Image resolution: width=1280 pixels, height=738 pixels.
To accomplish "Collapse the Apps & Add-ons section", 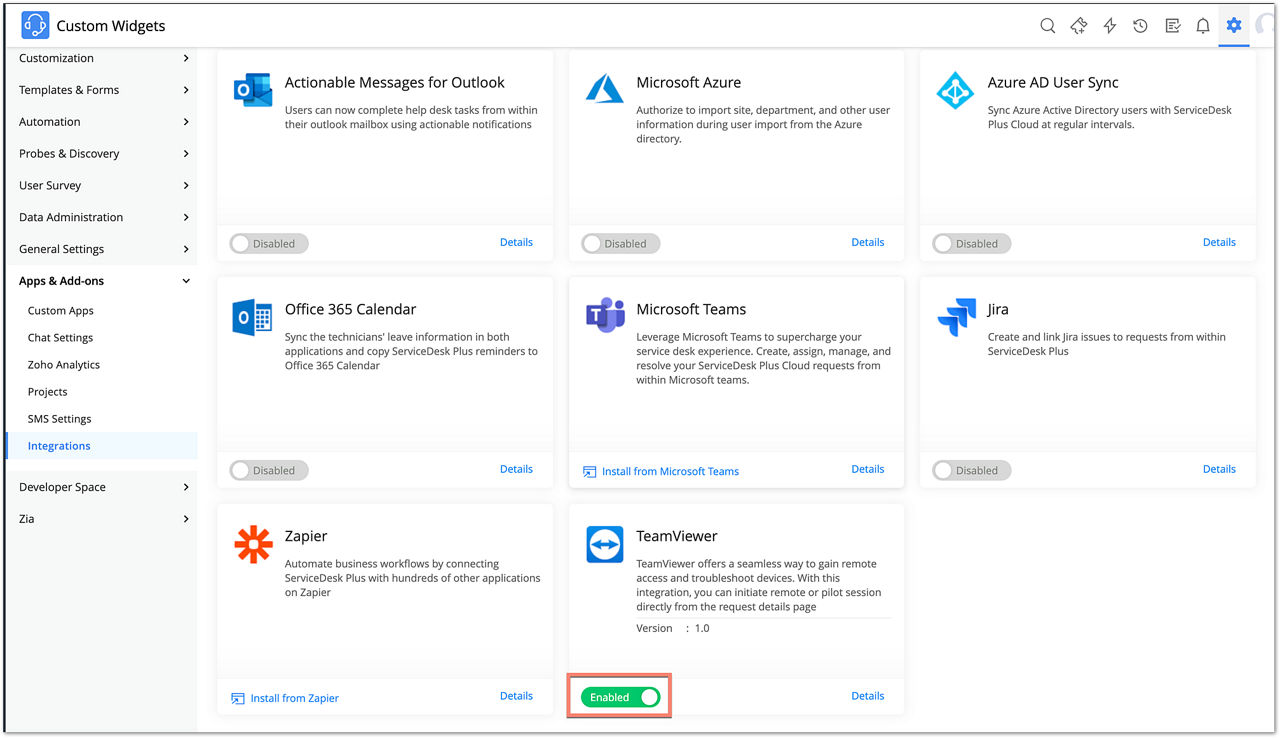I will click(103, 282).
